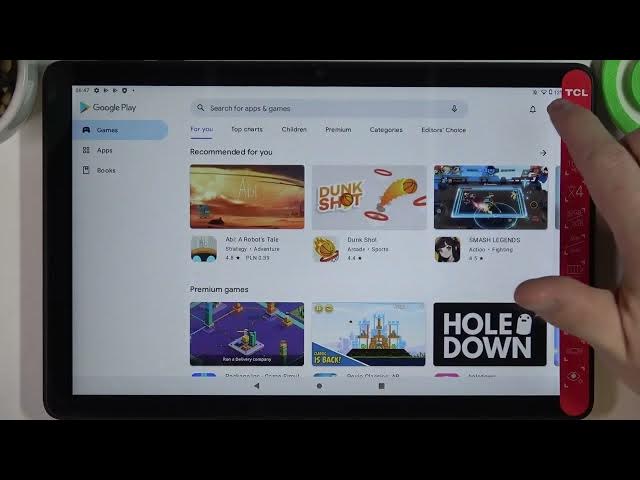Click the Arcade • Sports genre text
The height and width of the screenshot is (480, 640).
[x=368, y=249]
